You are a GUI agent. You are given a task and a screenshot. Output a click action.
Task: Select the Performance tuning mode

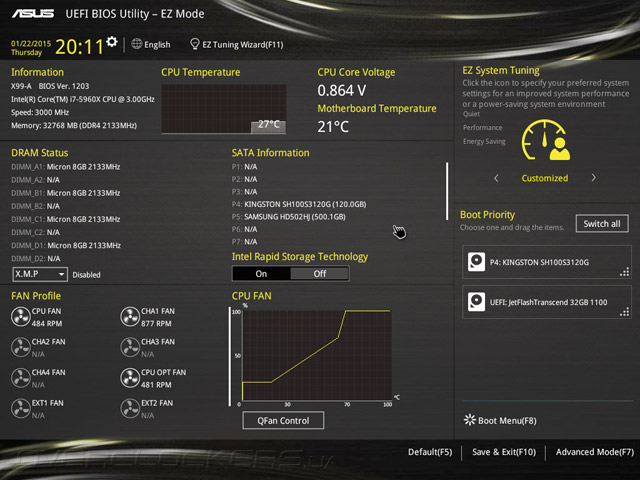click(x=482, y=128)
